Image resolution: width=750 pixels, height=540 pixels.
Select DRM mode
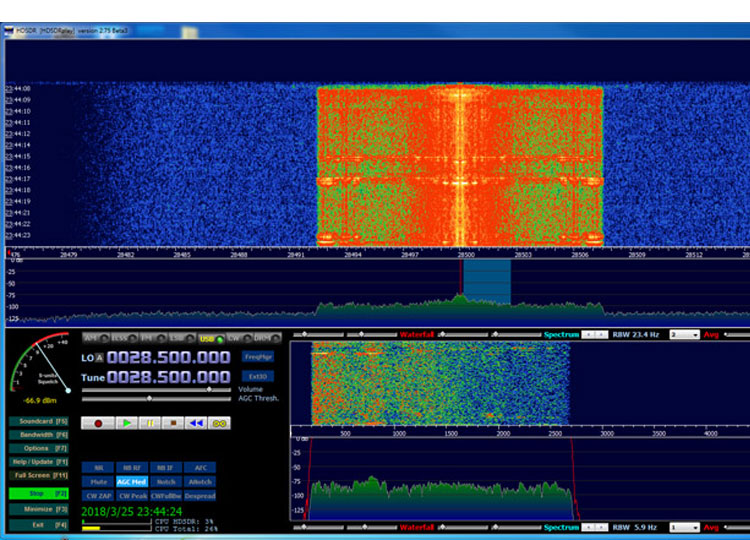(267, 338)
